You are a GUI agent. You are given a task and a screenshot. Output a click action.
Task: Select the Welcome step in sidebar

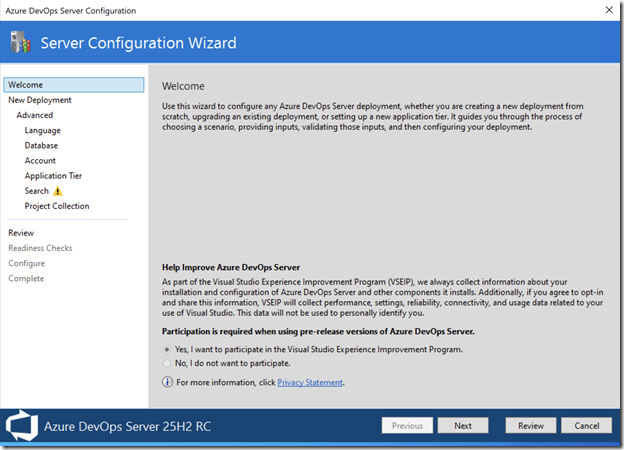(74, 85)
